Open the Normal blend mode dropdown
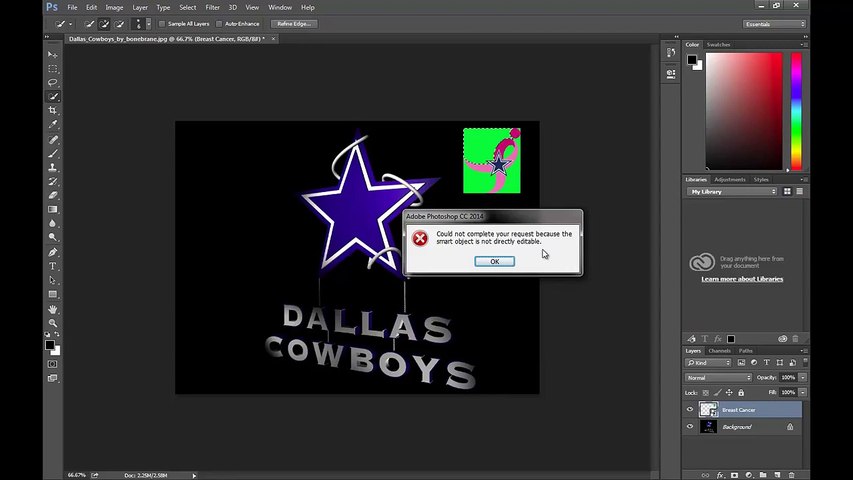Image resolution: width=853 pixels, height=480 pixels. (718, 378)
